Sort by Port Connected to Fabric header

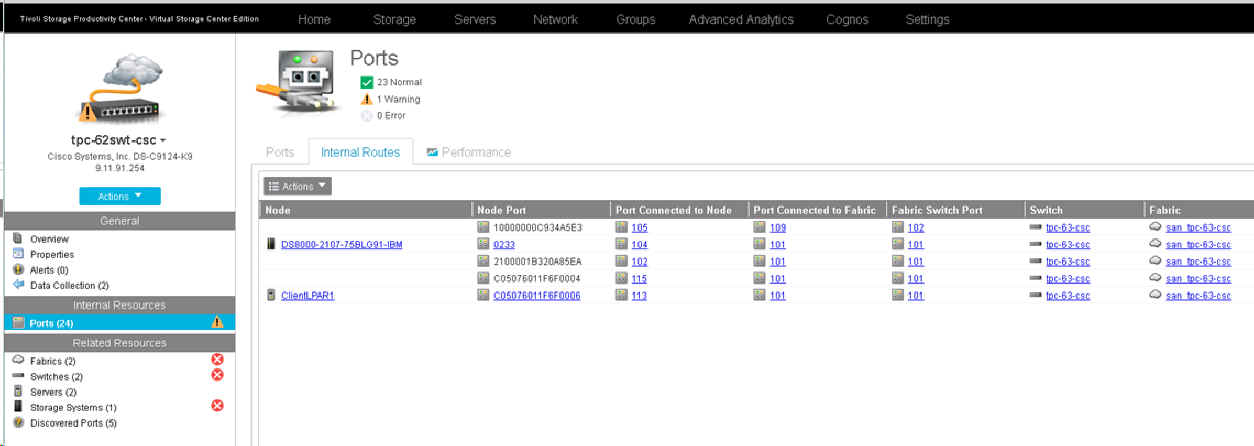(818, 210)
